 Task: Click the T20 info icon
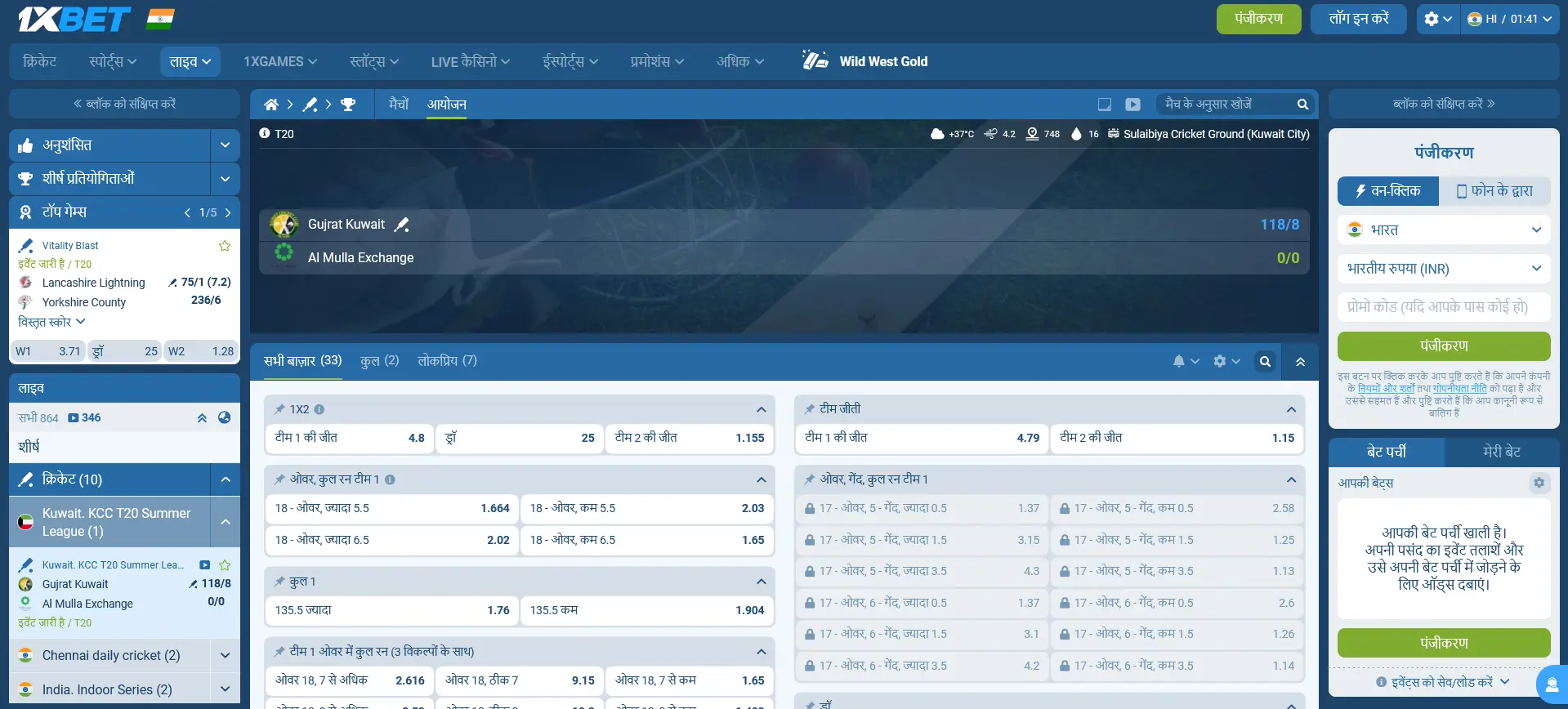point(265,133)
